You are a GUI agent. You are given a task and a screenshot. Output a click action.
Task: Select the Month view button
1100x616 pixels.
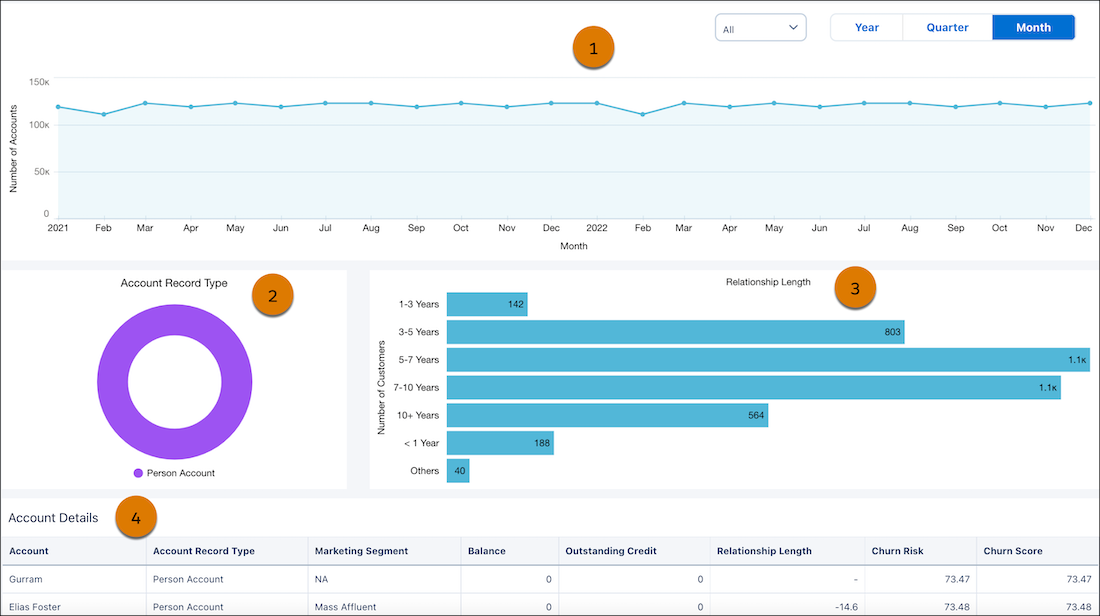(x=1033, y=27)
